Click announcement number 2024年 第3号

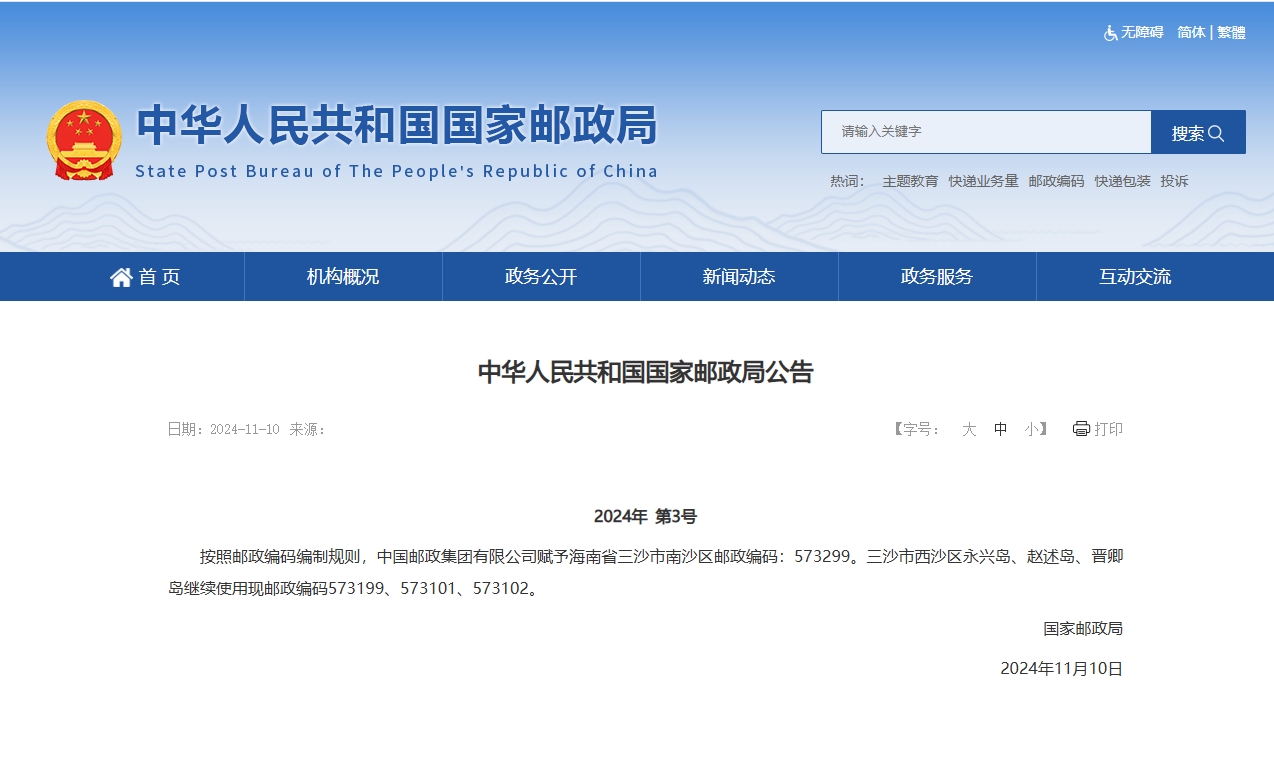coord(645,516)
